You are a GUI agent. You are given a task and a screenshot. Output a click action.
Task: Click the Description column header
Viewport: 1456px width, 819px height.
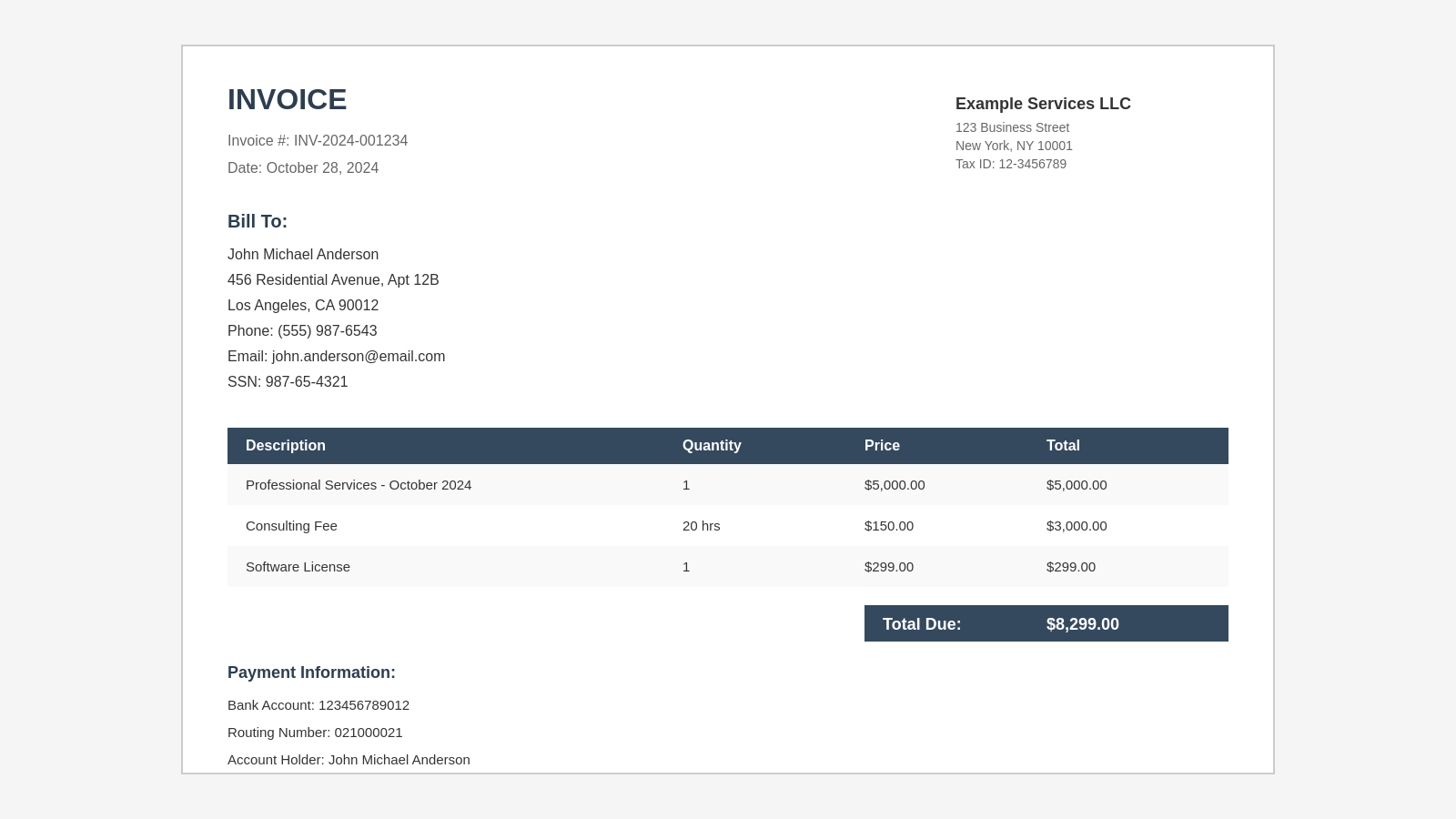286,446
